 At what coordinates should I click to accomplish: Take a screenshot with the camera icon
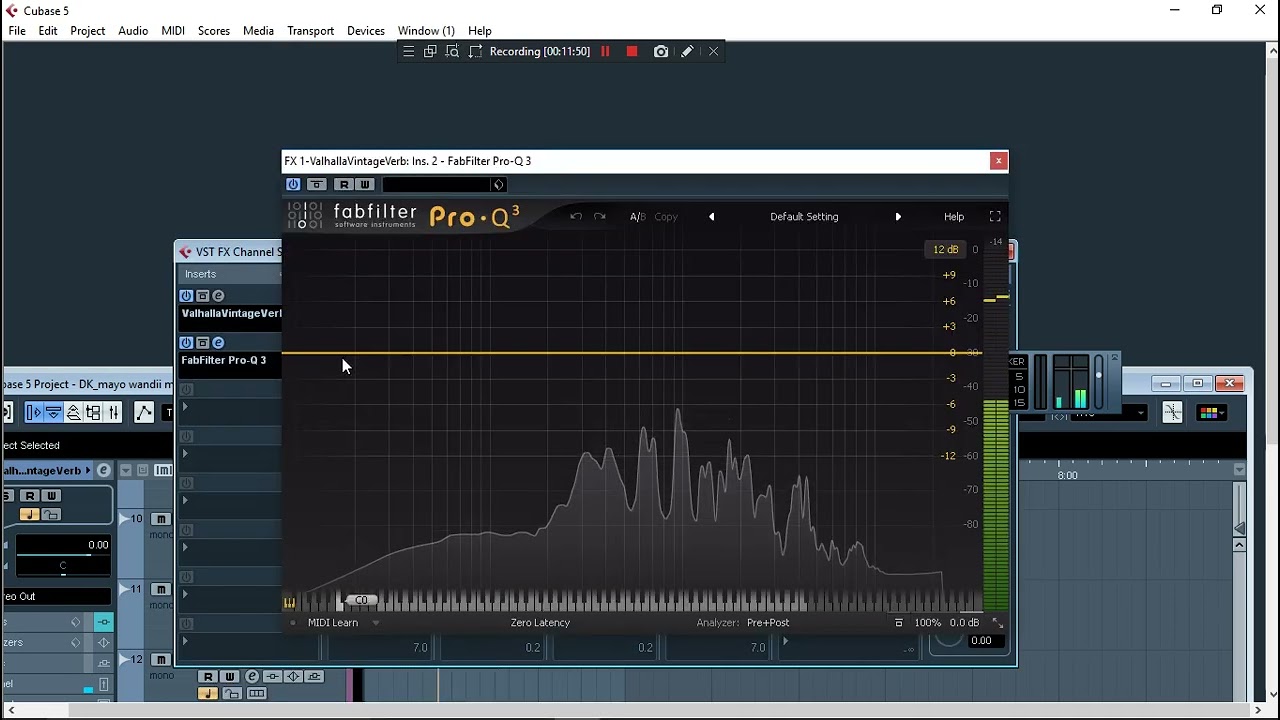(661, 51)
